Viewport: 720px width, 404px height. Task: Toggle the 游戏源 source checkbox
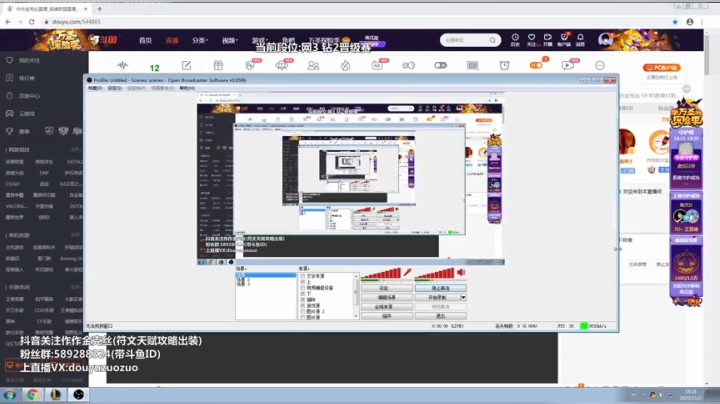click(303, 306)
